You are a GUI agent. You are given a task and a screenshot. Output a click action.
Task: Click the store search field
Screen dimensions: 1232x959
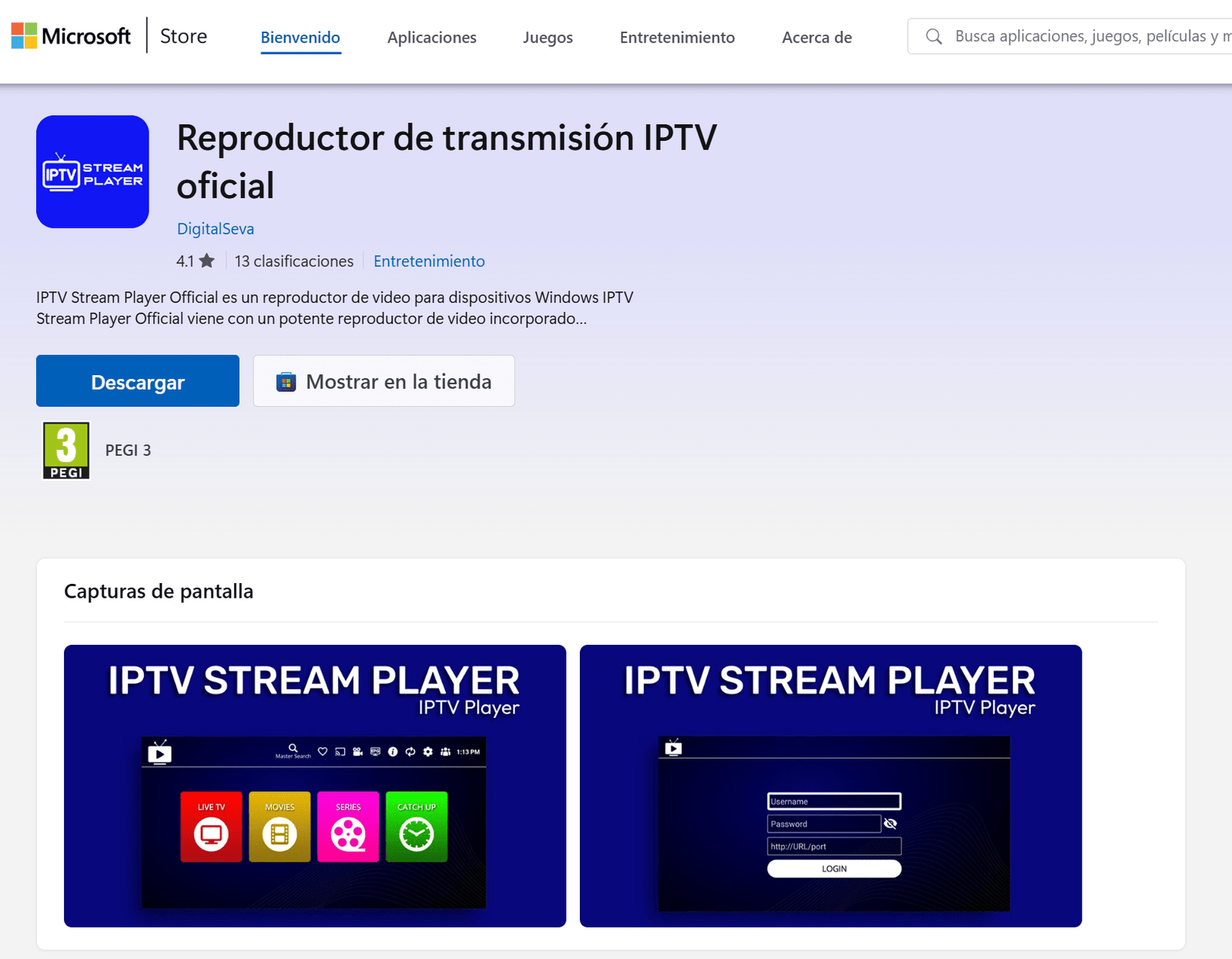(1078, 35)
